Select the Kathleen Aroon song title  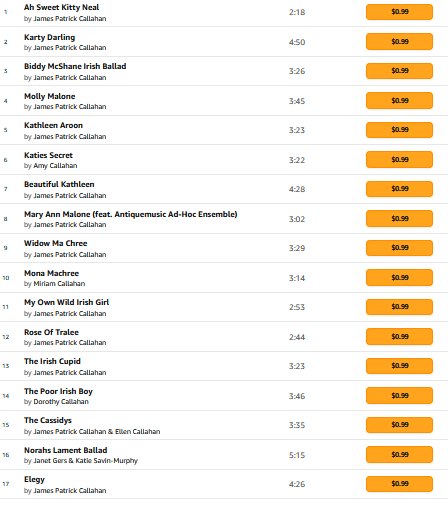pos(53,125)
